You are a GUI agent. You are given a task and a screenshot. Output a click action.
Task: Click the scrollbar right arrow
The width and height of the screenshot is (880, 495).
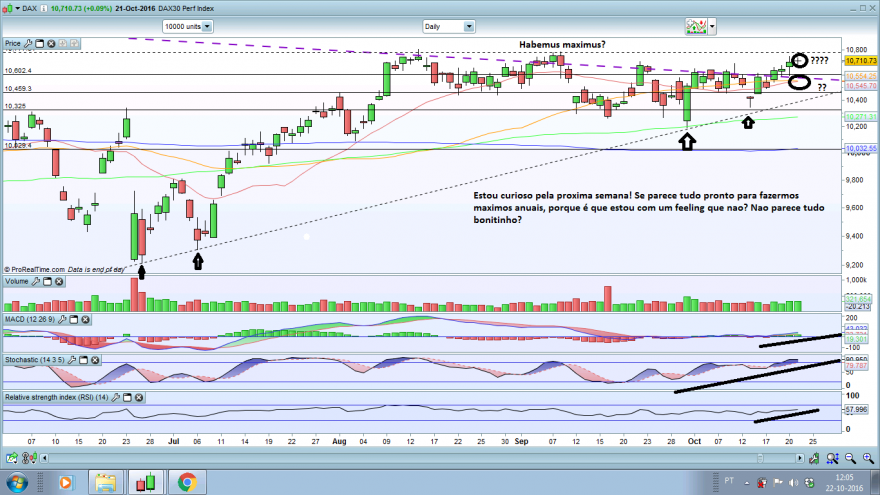(x=800, y=459)
